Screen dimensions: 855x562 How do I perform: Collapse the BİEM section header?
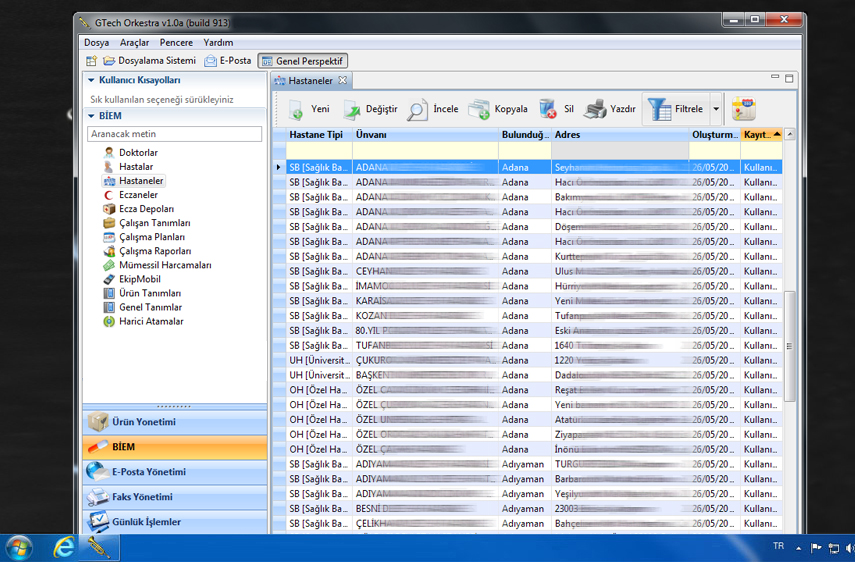(x=91, y=116)
